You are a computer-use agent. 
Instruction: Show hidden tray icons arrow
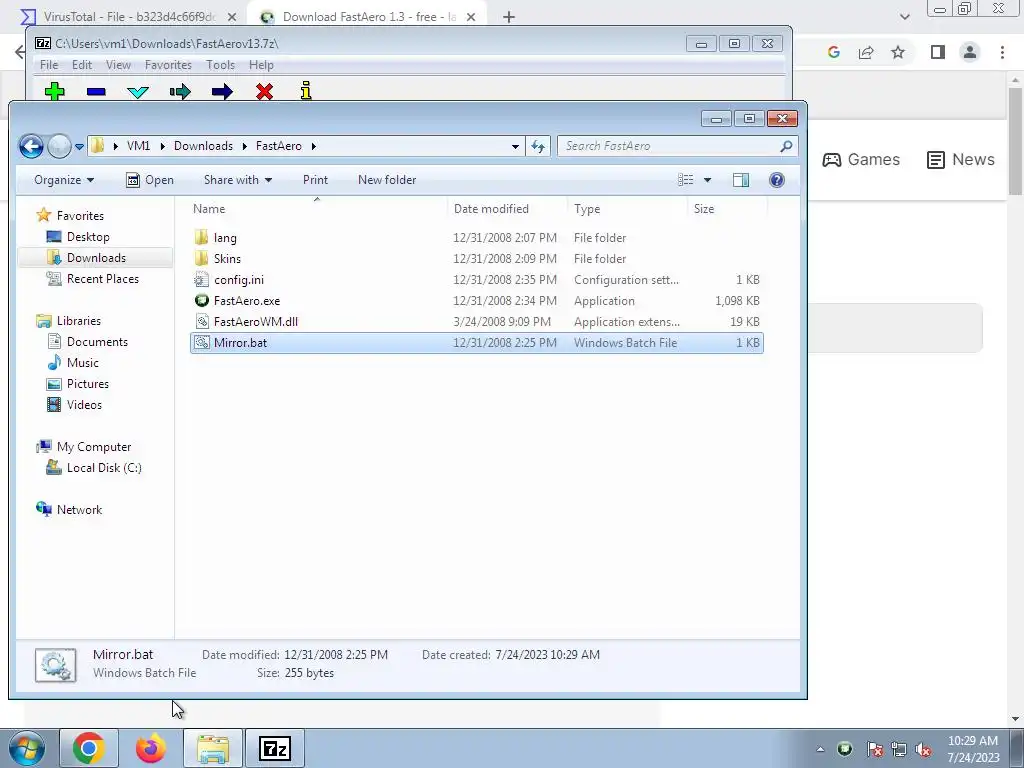[x=820, y=749]
